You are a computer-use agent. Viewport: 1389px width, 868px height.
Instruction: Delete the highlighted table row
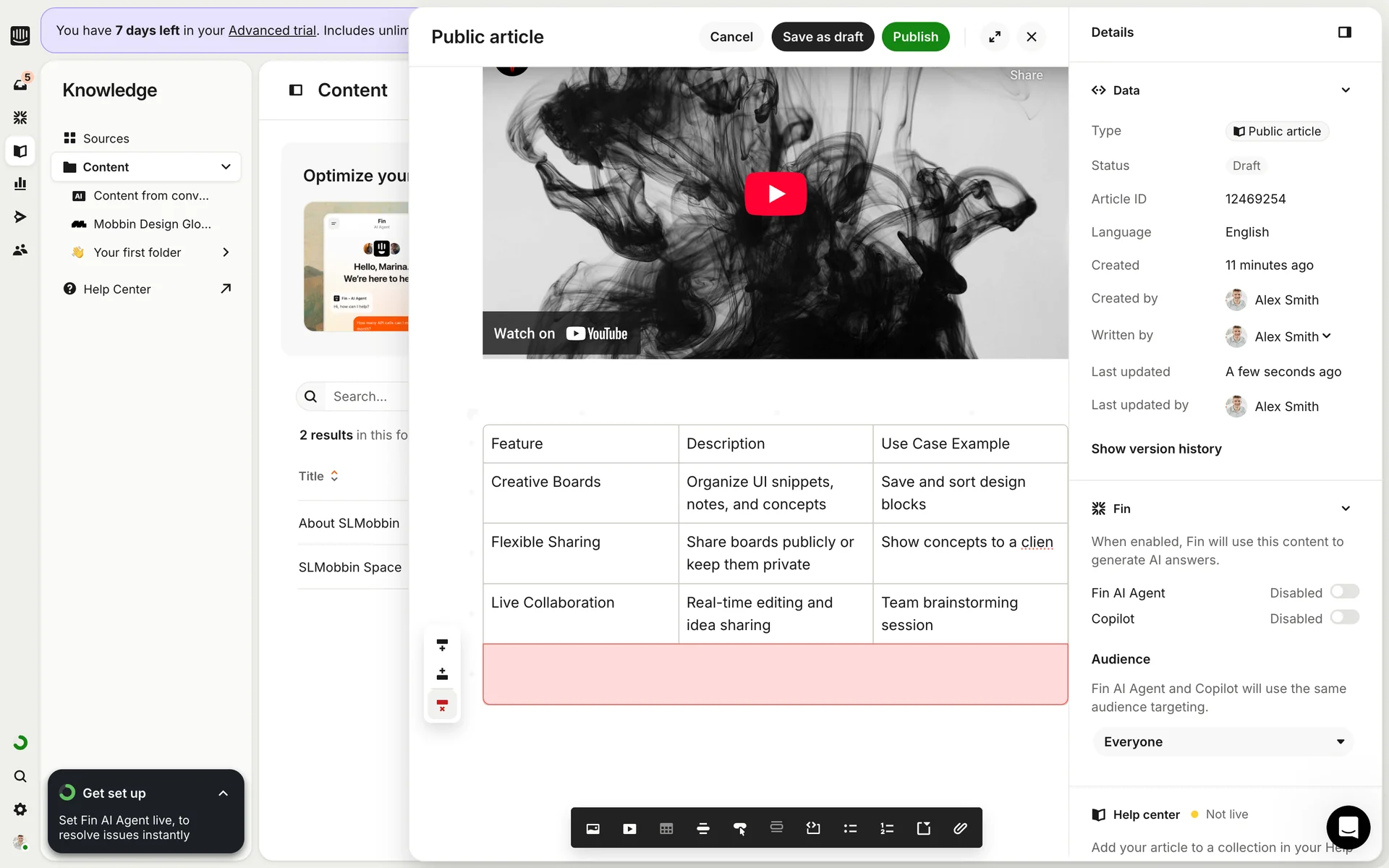442,705
